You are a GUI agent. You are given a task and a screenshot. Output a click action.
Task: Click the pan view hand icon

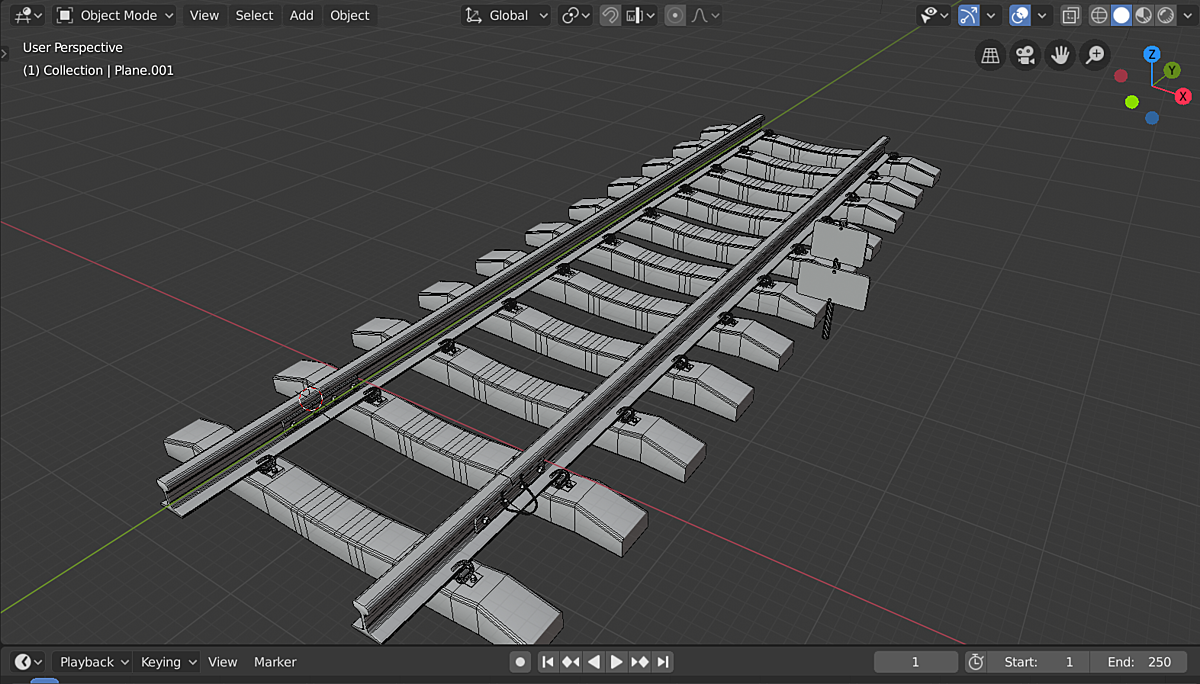(1060, 55)
